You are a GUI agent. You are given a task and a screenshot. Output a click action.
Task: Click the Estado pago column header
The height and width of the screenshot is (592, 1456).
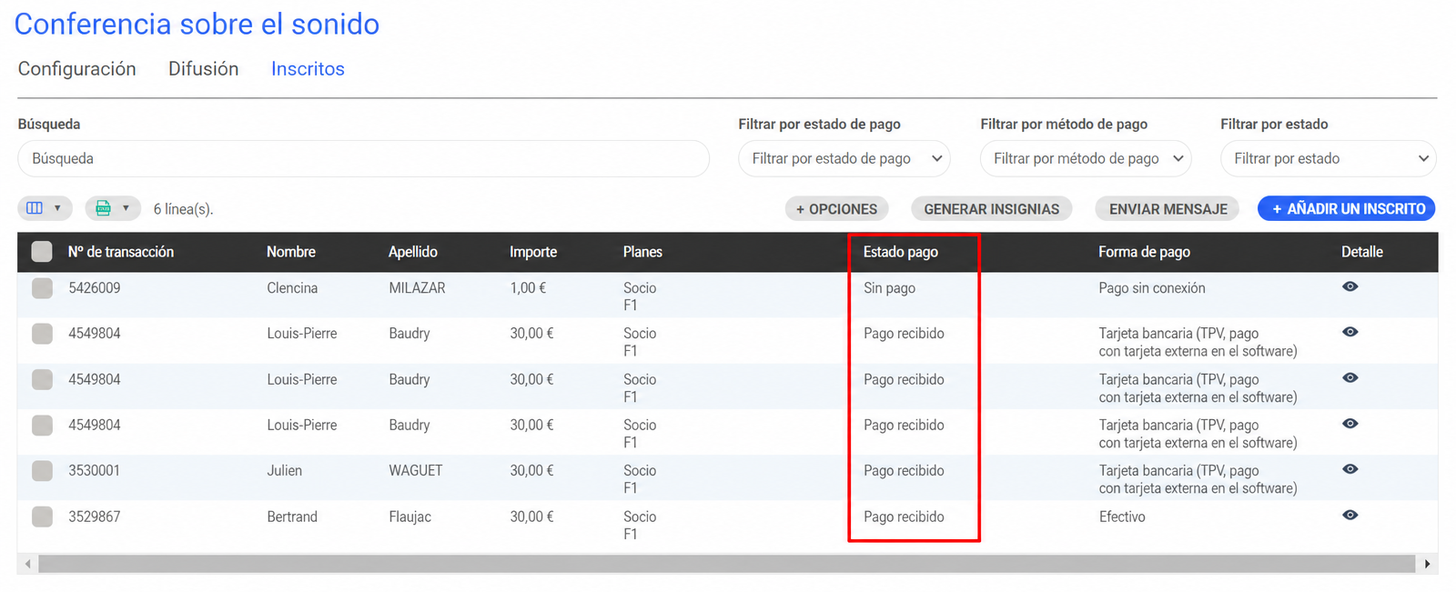click(901, 252)
